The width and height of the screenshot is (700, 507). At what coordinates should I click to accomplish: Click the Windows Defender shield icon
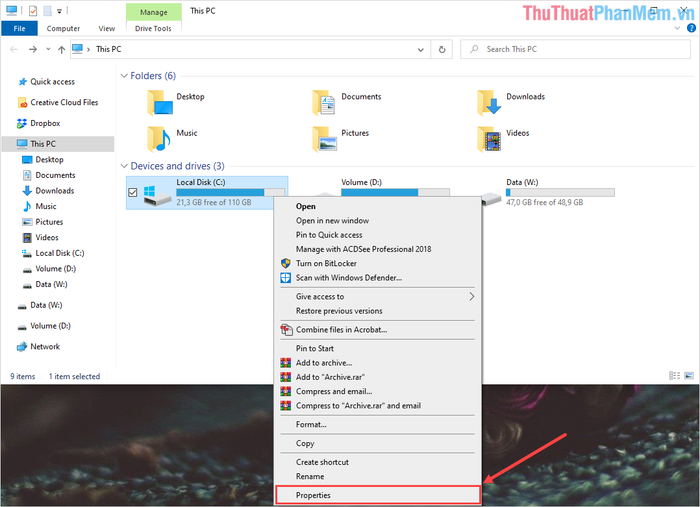[x=286, y=278]
